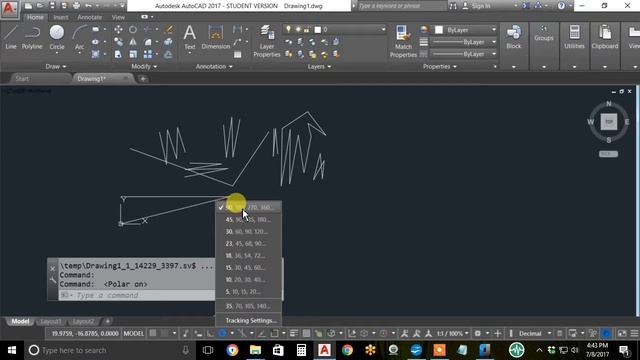Select the Offset tool icon
This screenshot has height=360, width=640.
(x=168, y=54)
